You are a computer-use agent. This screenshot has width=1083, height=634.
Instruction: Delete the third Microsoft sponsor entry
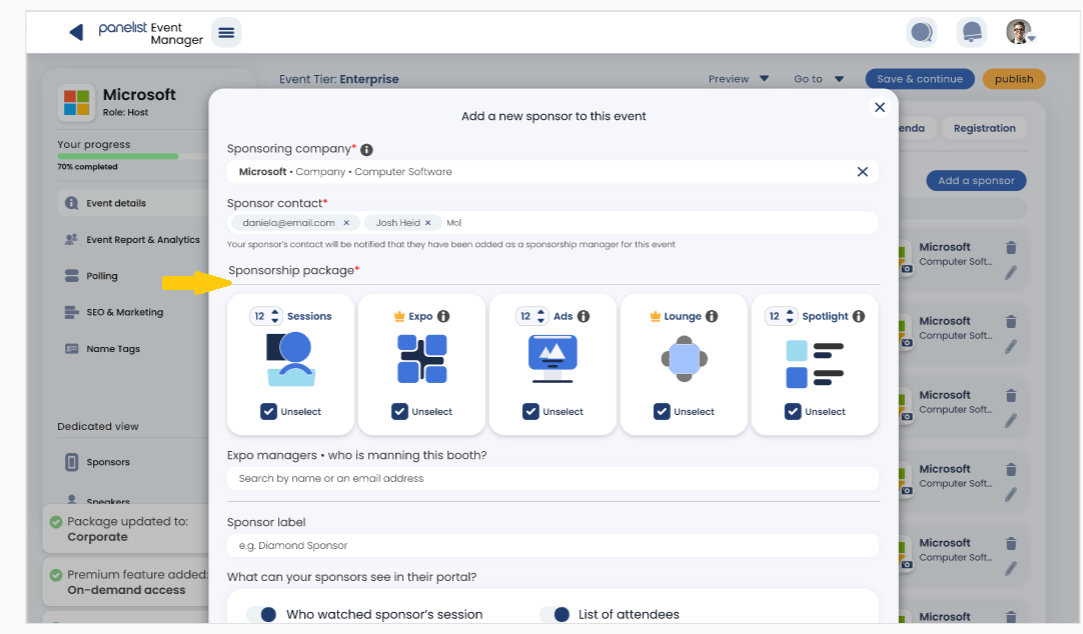point(1011,396)
